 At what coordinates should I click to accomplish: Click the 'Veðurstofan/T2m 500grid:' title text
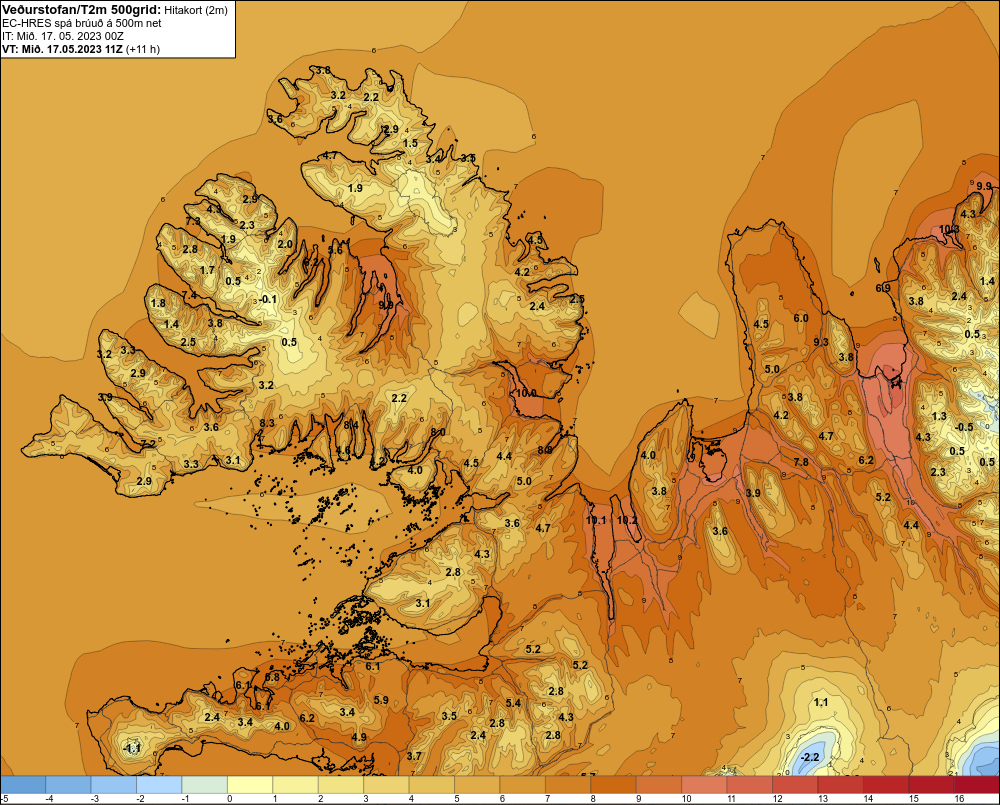(x=81, y=9)
